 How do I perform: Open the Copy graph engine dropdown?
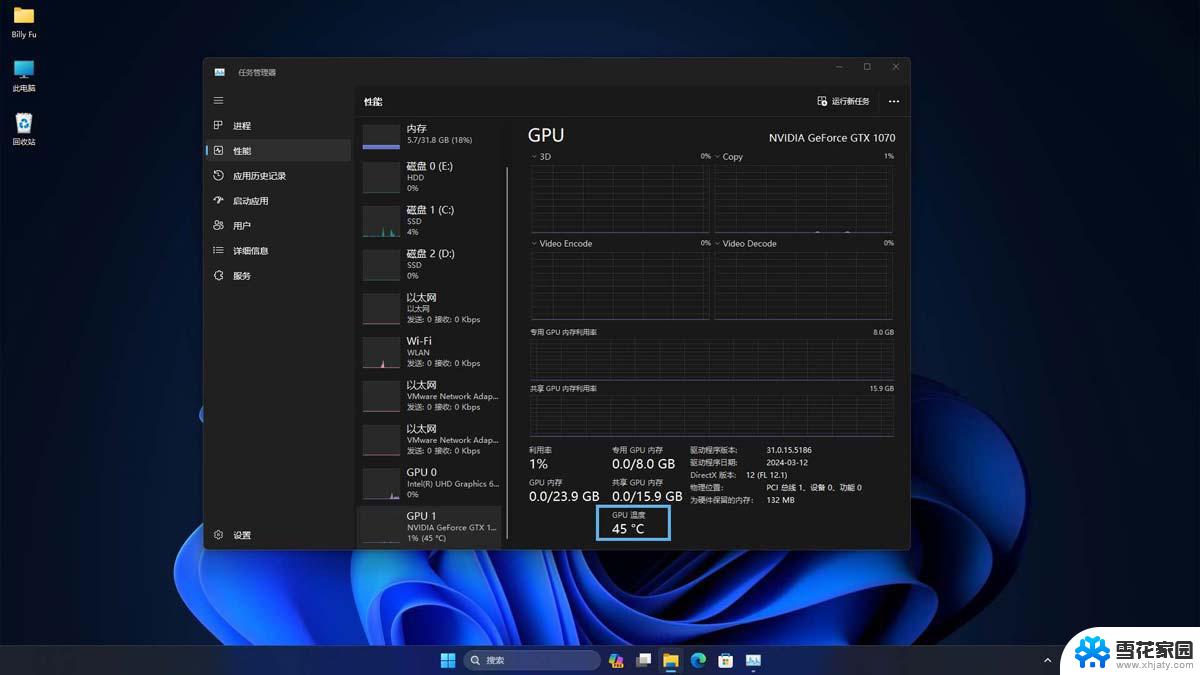pos(729,157)
